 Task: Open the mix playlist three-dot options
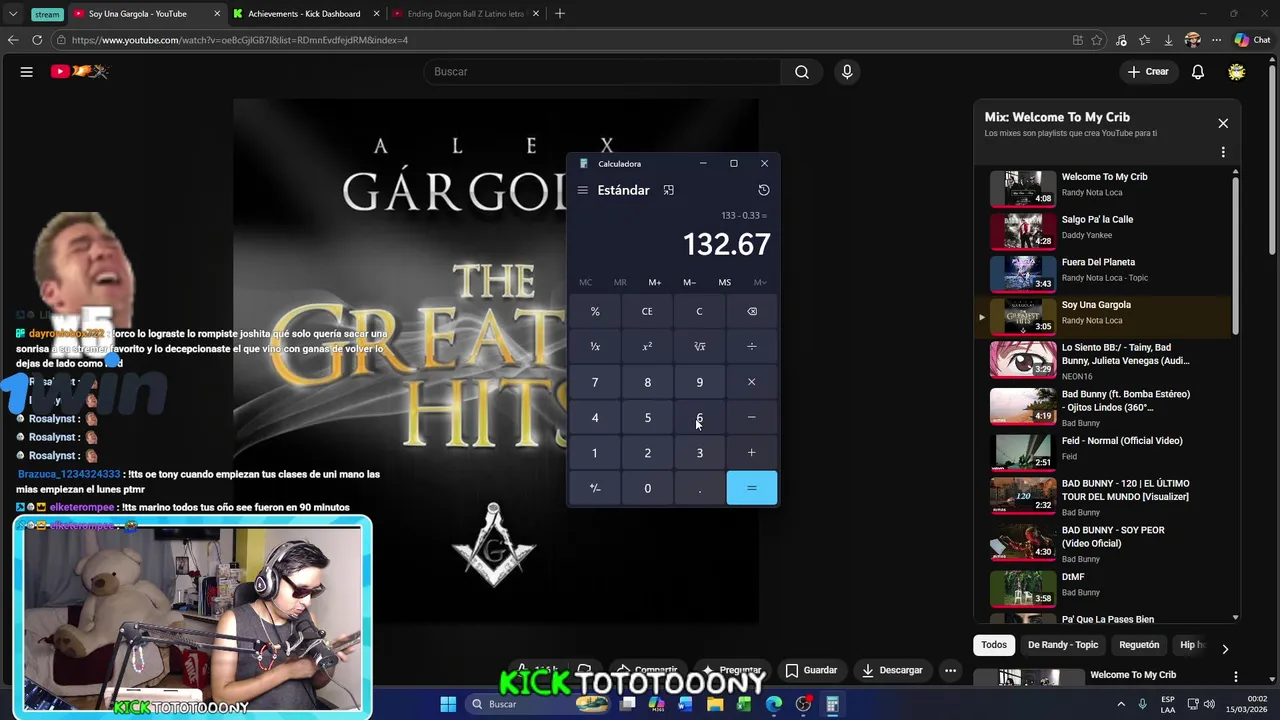click(x=1223, y=153)
